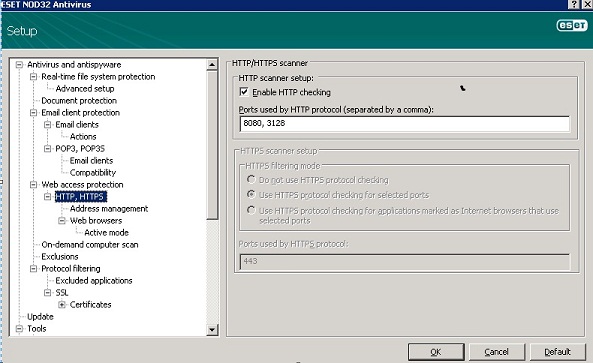Select Compatibility tree item

(x=93, y=173)
